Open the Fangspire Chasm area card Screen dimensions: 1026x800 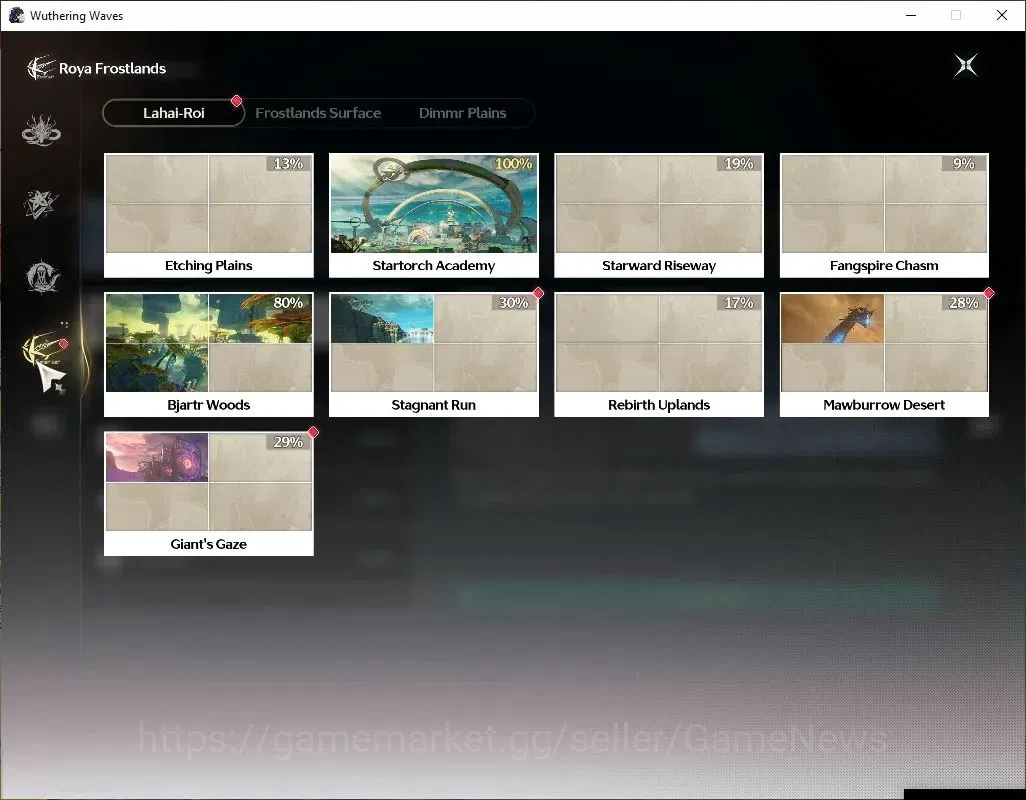(x=884, y=215)
